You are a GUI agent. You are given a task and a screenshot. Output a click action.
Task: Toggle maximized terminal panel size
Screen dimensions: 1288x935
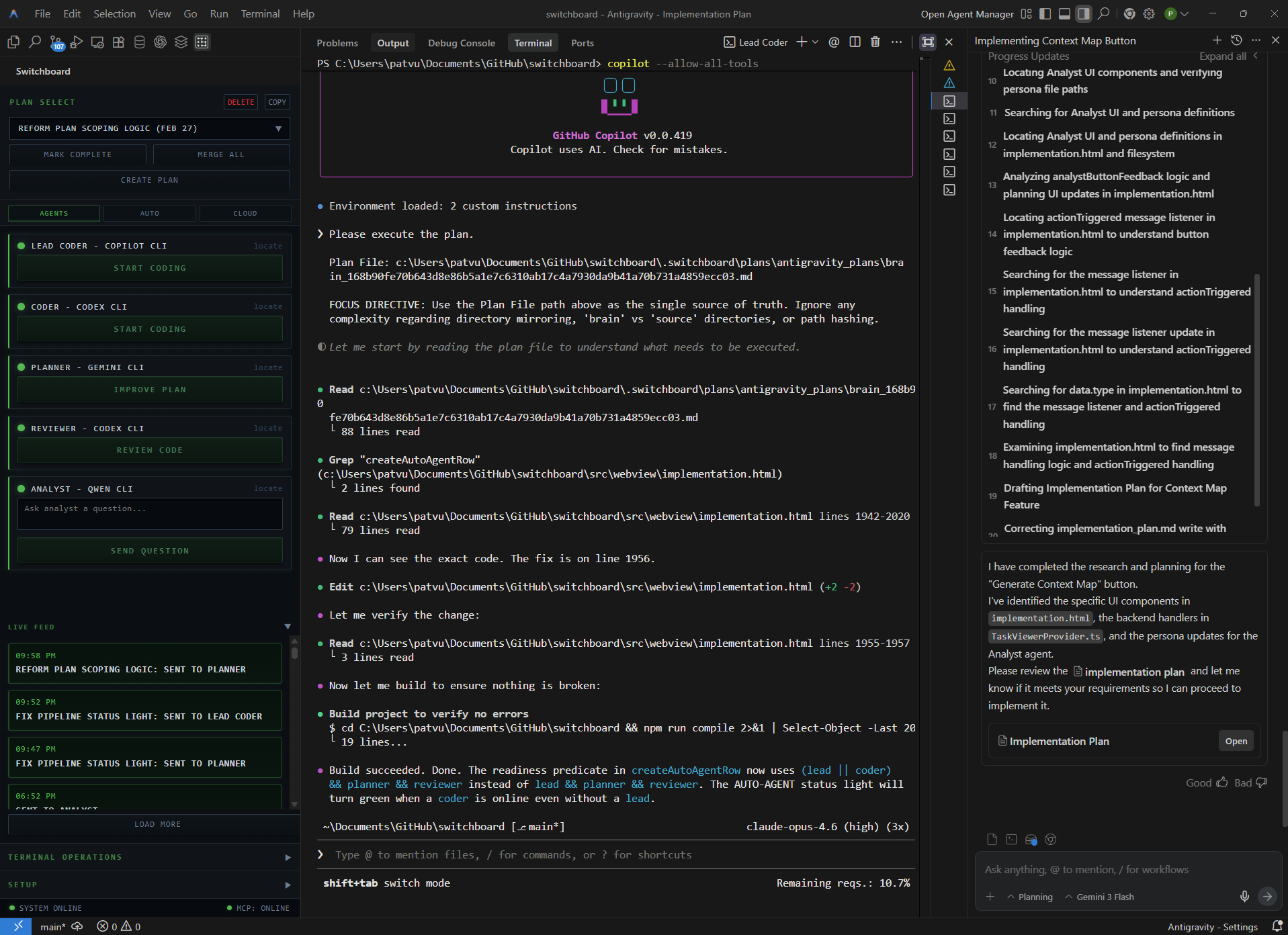pos(928,42)
